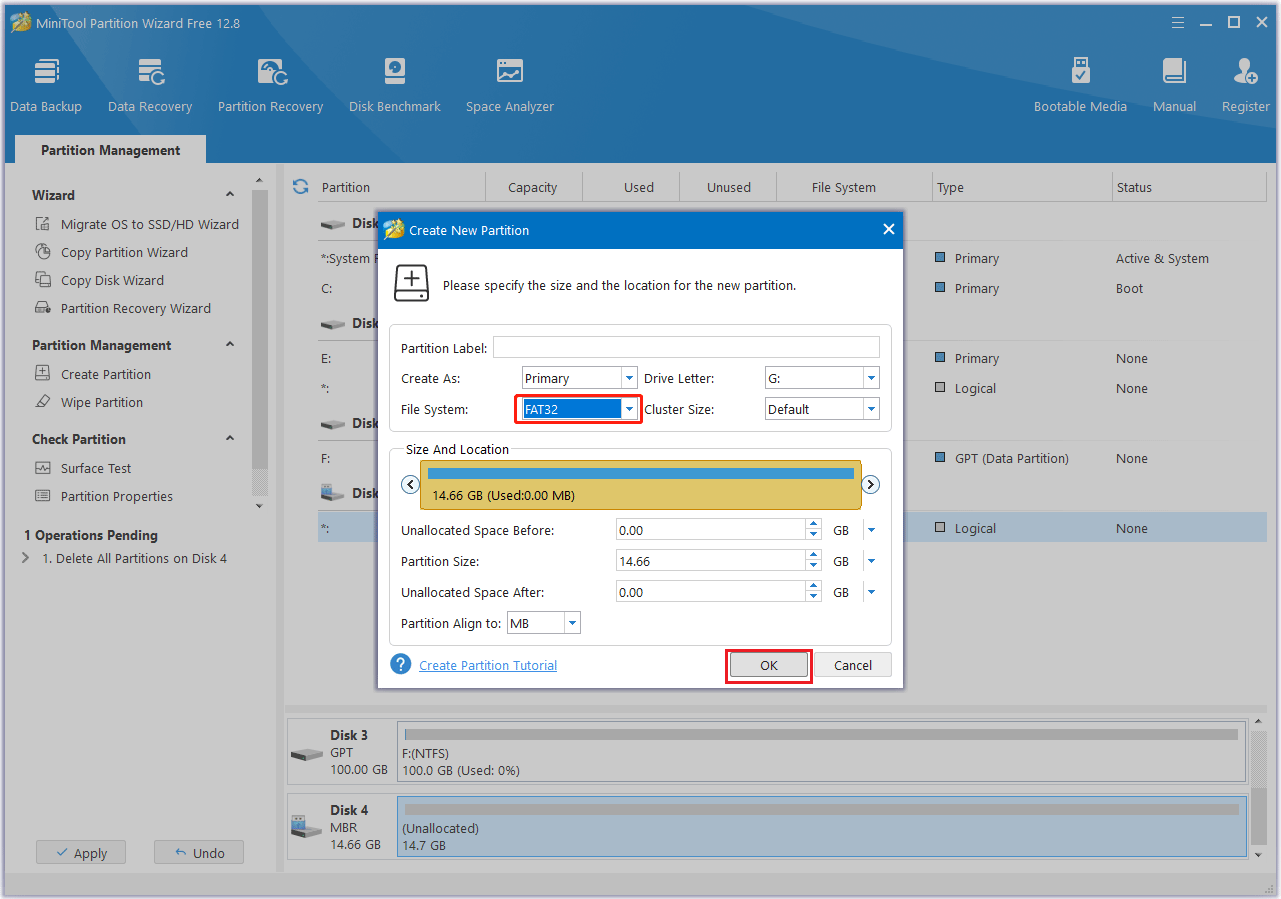
Task: Open Disk Benchmark
Action: (x=395, y=85)
